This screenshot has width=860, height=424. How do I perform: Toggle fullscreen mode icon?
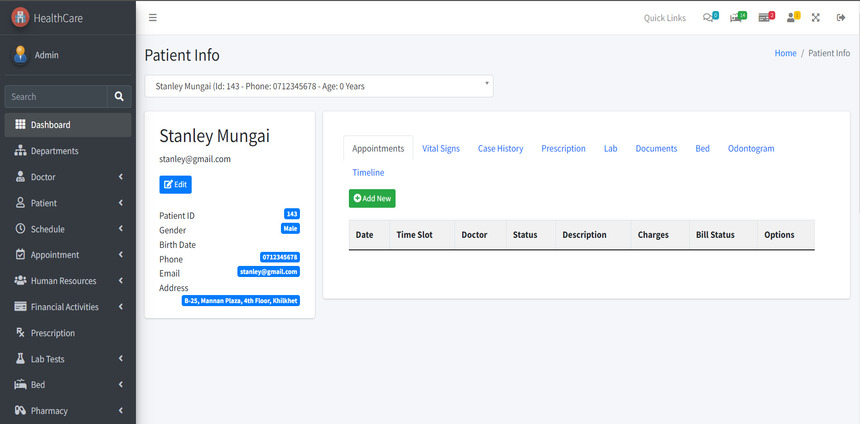[x=816, y=18]
